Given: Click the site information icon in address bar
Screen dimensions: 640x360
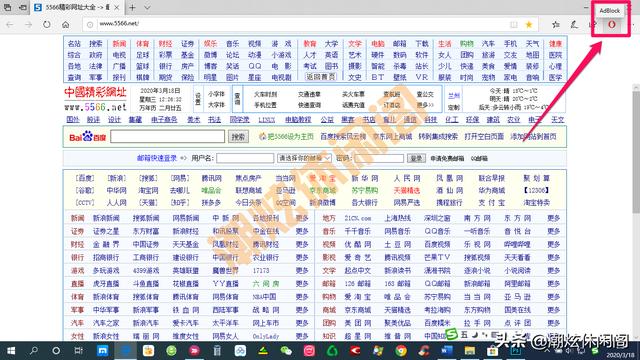Looking at the screenshot, I should (90, 24).
